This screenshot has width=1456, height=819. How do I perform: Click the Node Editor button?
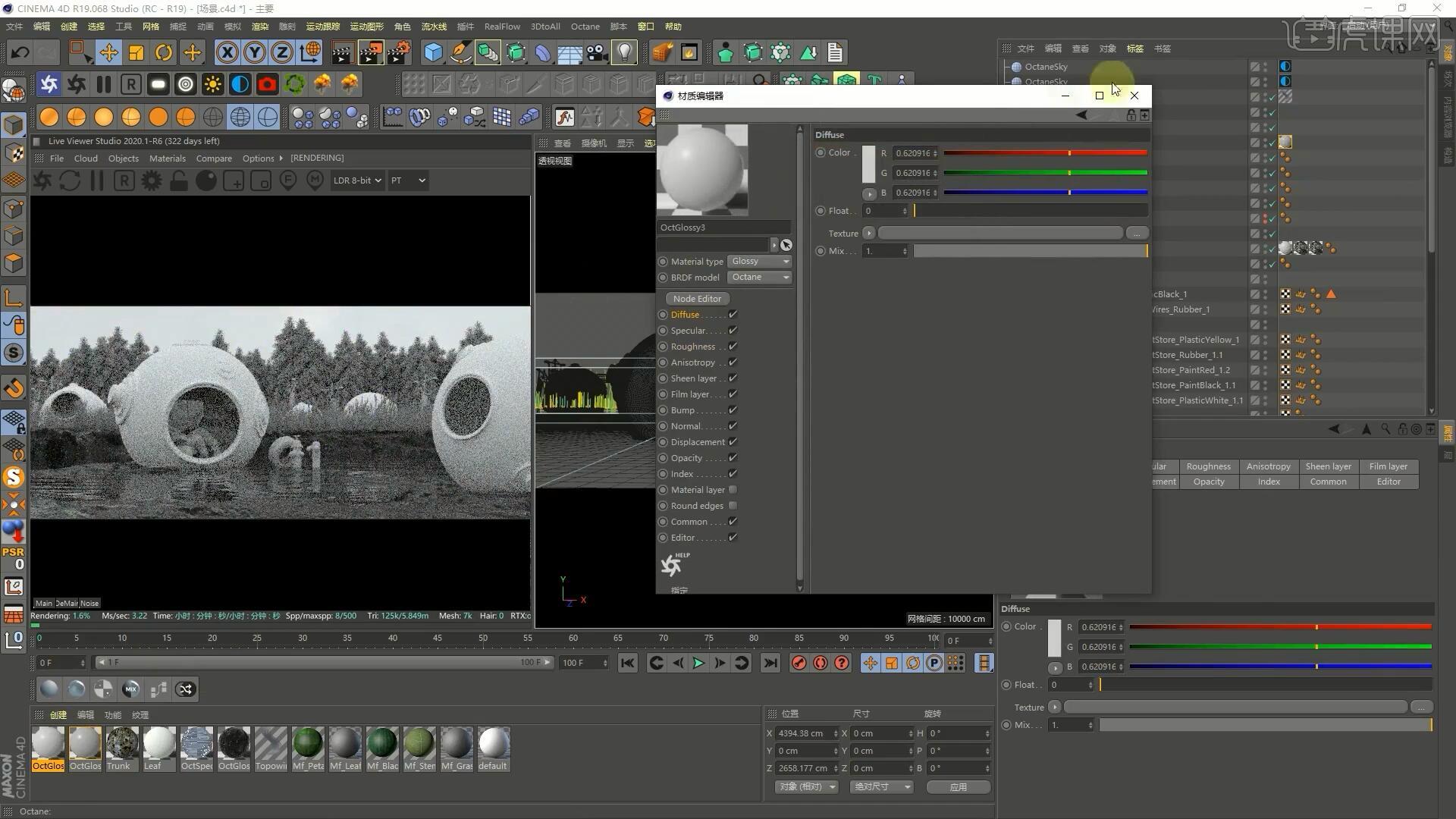click(x=697, y=299)
